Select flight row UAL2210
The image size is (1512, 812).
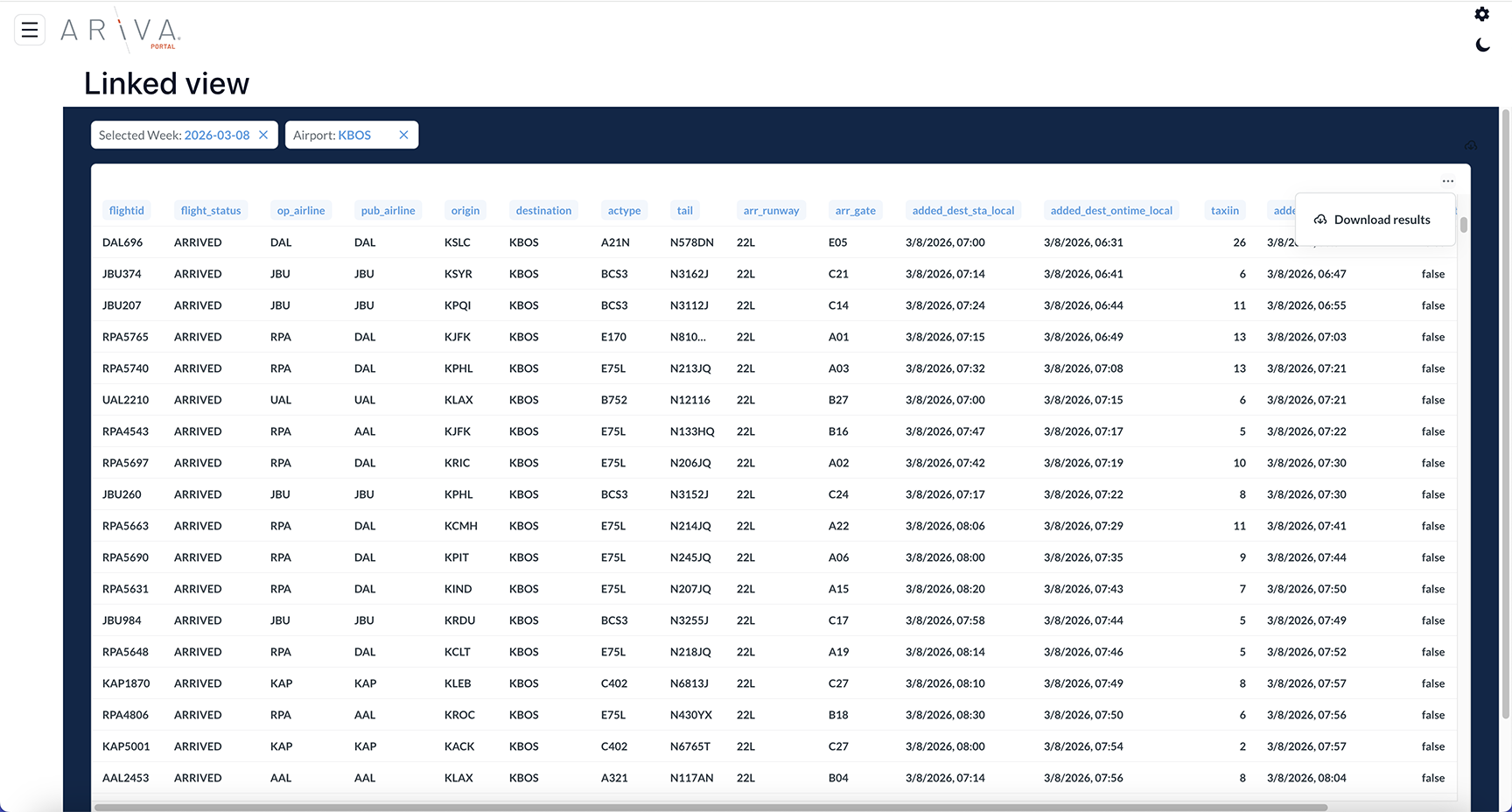[126, 400]
